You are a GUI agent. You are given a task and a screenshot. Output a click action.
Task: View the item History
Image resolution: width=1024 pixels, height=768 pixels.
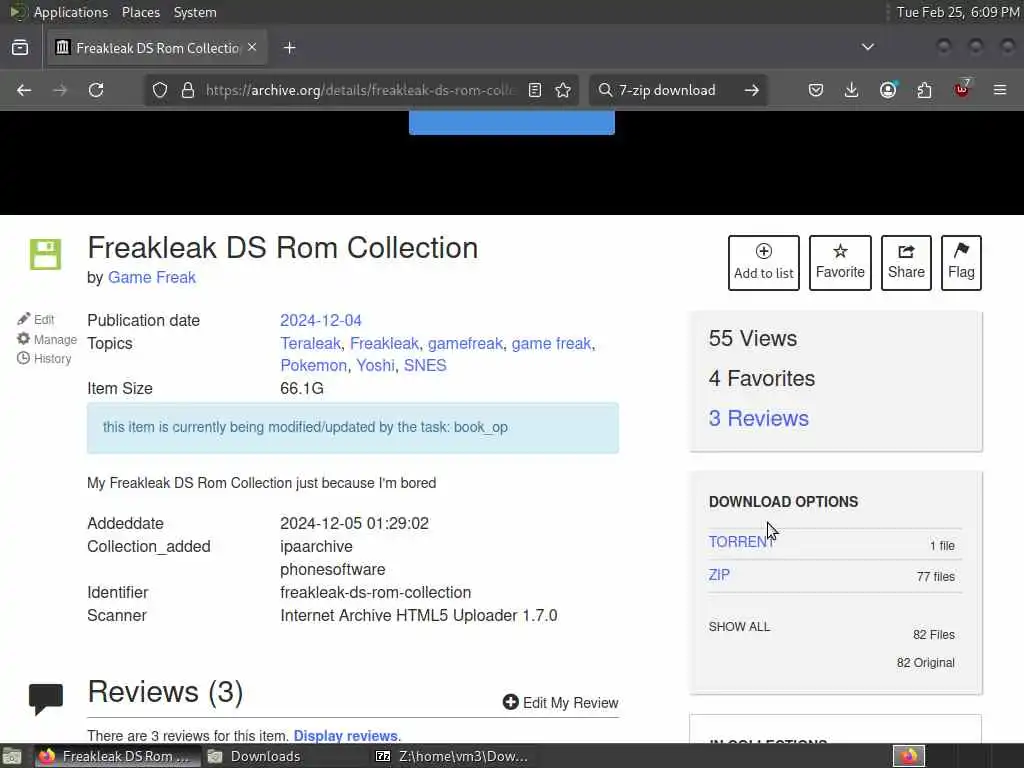pyautogui.click(x=44, y=359)
